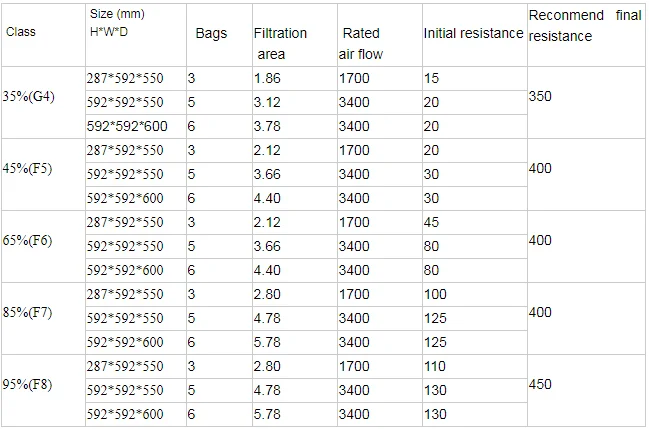Viewport: 649px width, 429px height.
Task: Click the 1.86 filtration area value
Action: 267,77
